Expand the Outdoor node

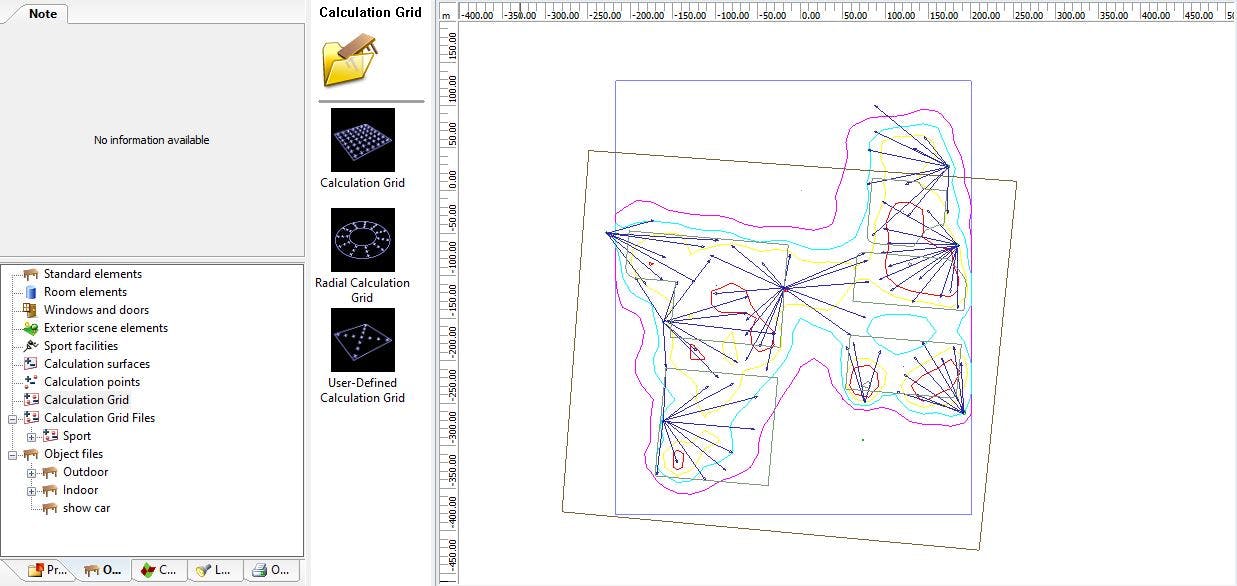click(x=32, y=472)
